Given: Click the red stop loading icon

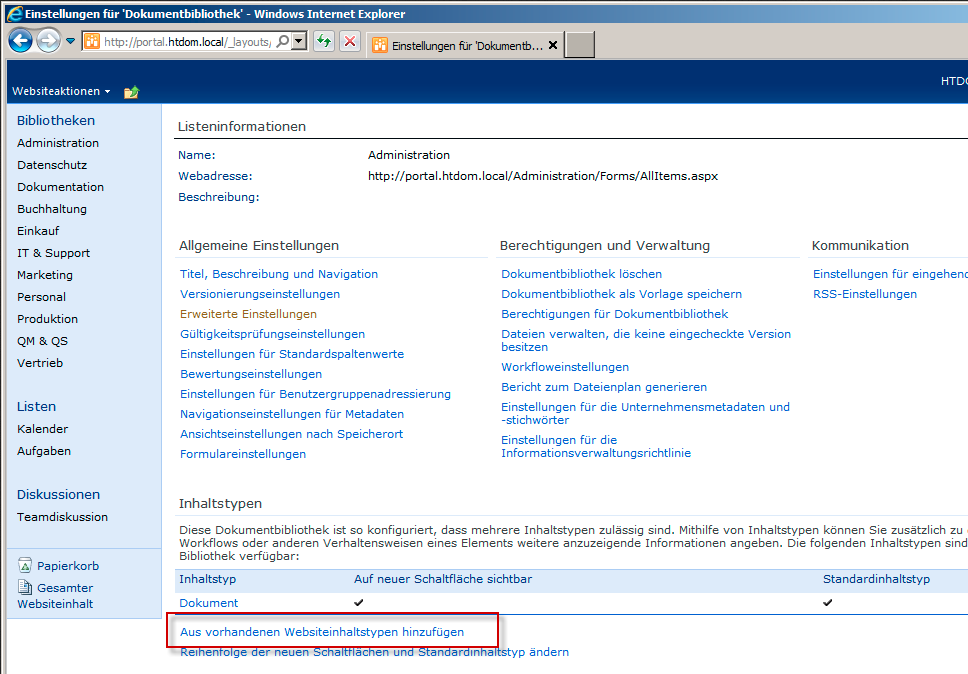Looking at the screenshot, I should 350,41.
